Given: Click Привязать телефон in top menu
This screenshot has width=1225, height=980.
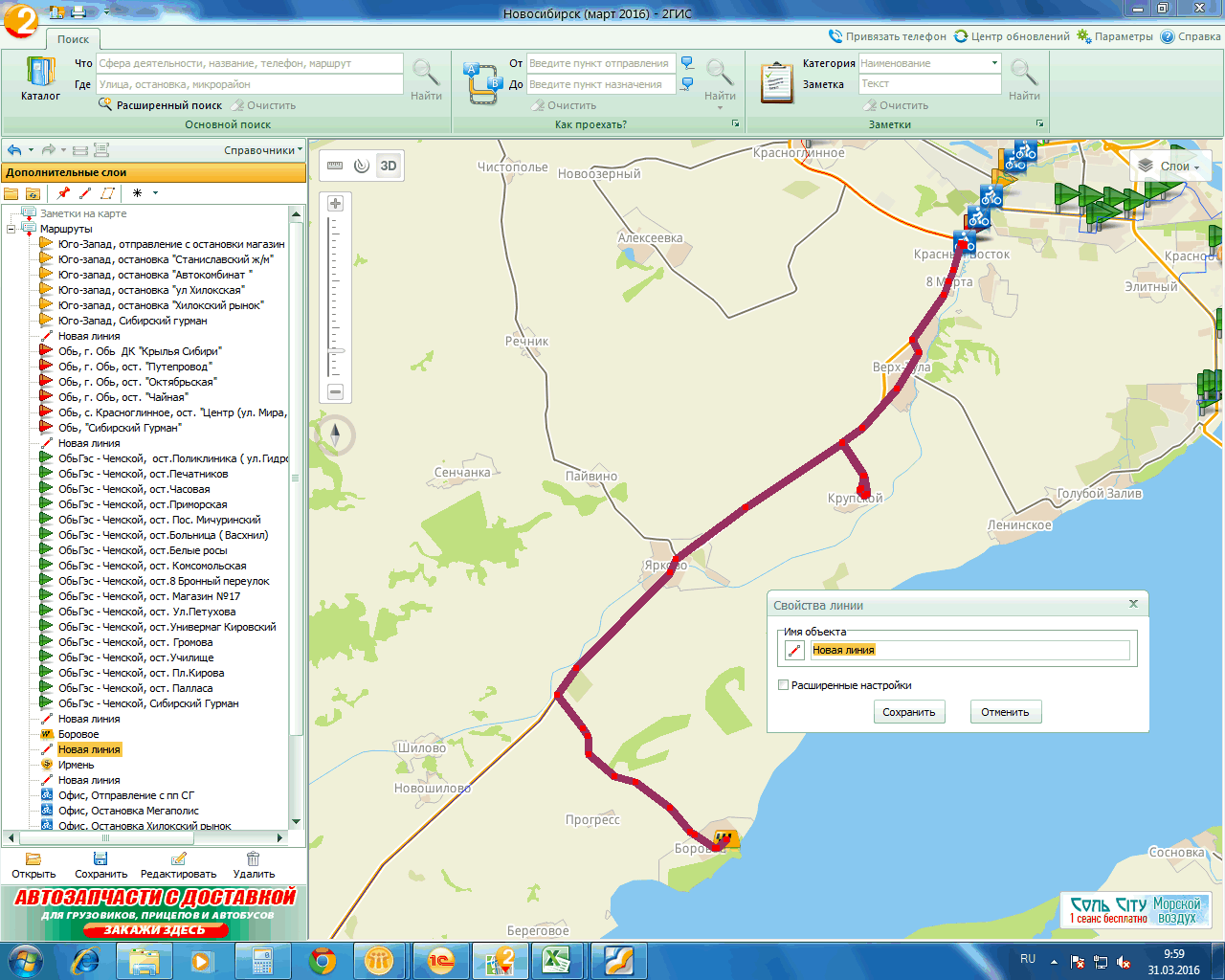Looking at the screenshot, I should (887, 36).
